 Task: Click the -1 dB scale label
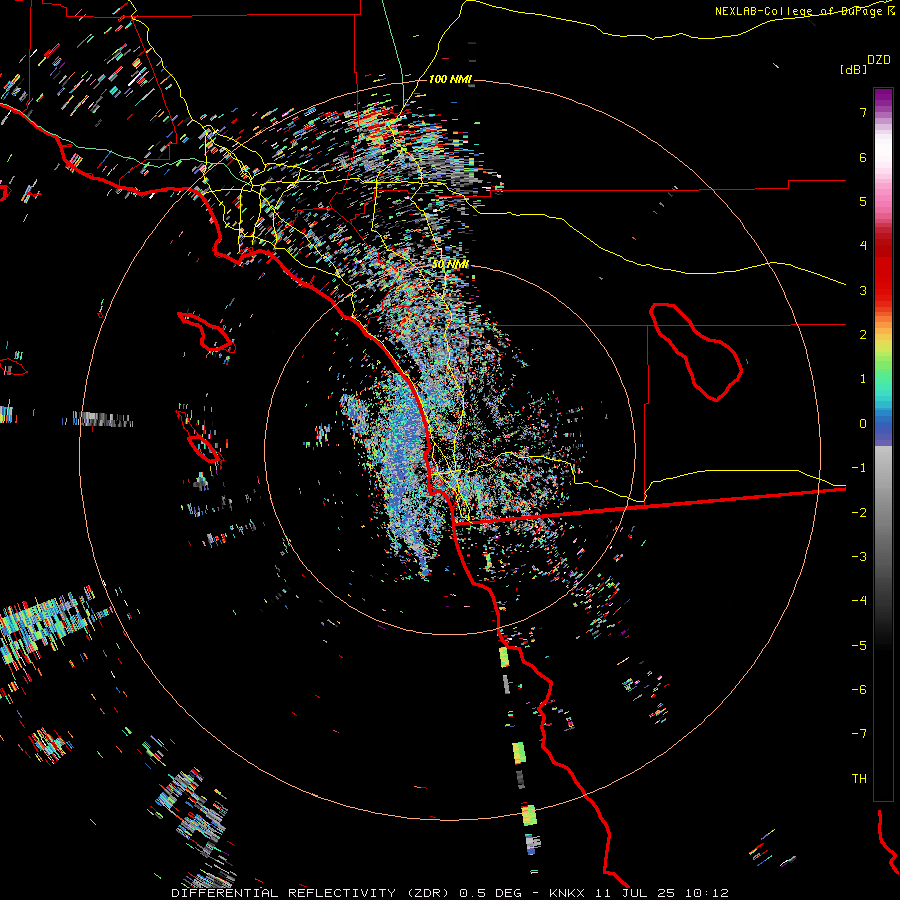pyautogui.click(x=859, y=468)
